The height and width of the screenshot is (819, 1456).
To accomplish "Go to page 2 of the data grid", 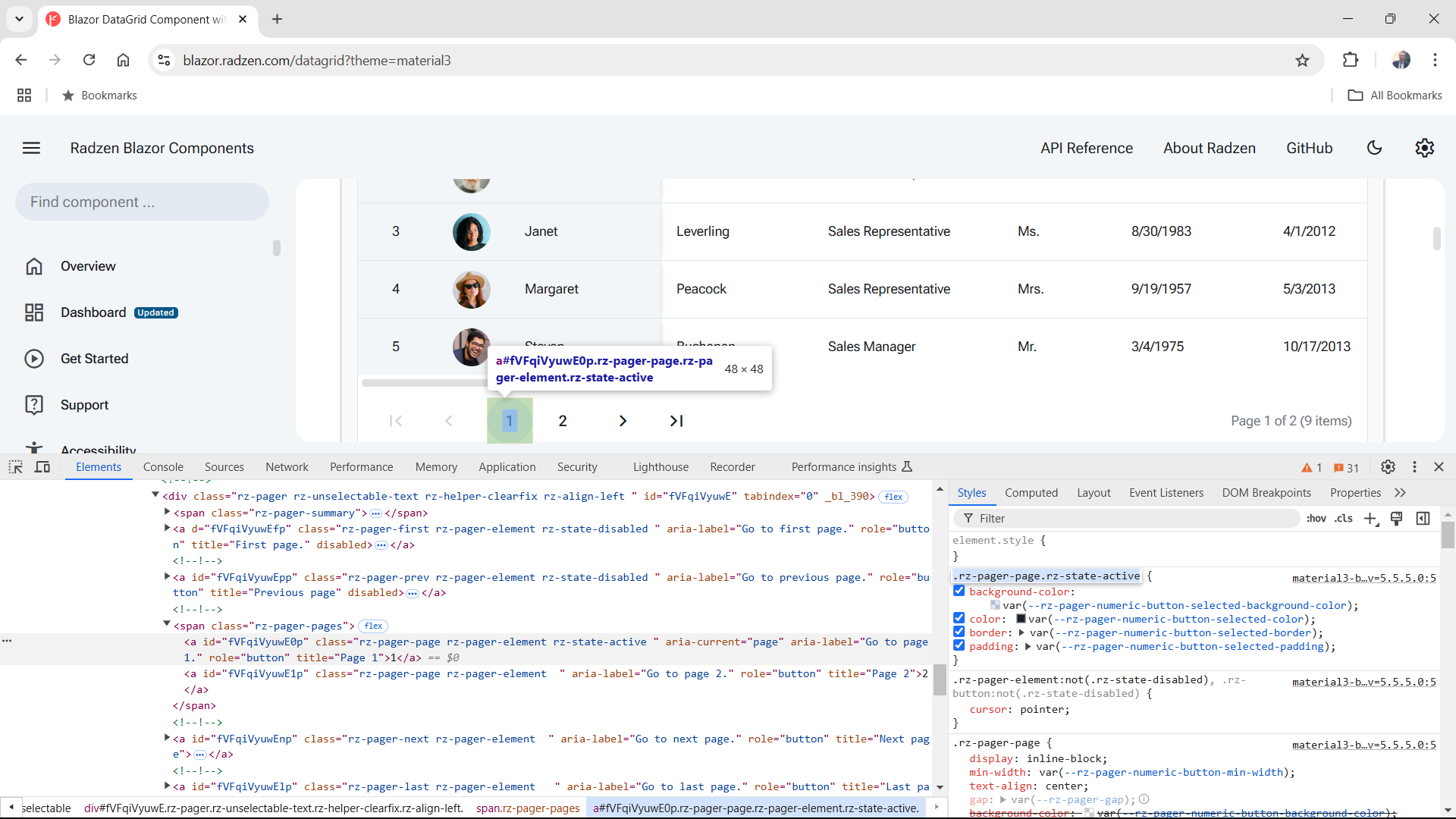I will (562, 420).
